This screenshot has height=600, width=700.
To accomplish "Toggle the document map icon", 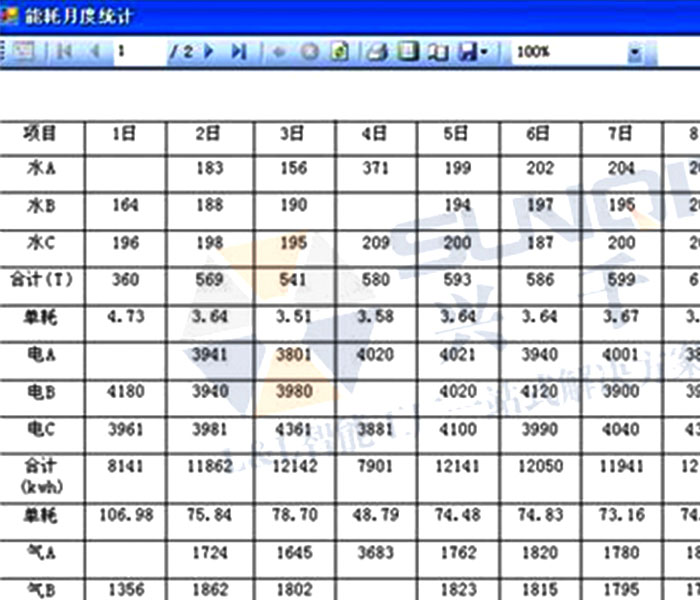I will 22,51.
